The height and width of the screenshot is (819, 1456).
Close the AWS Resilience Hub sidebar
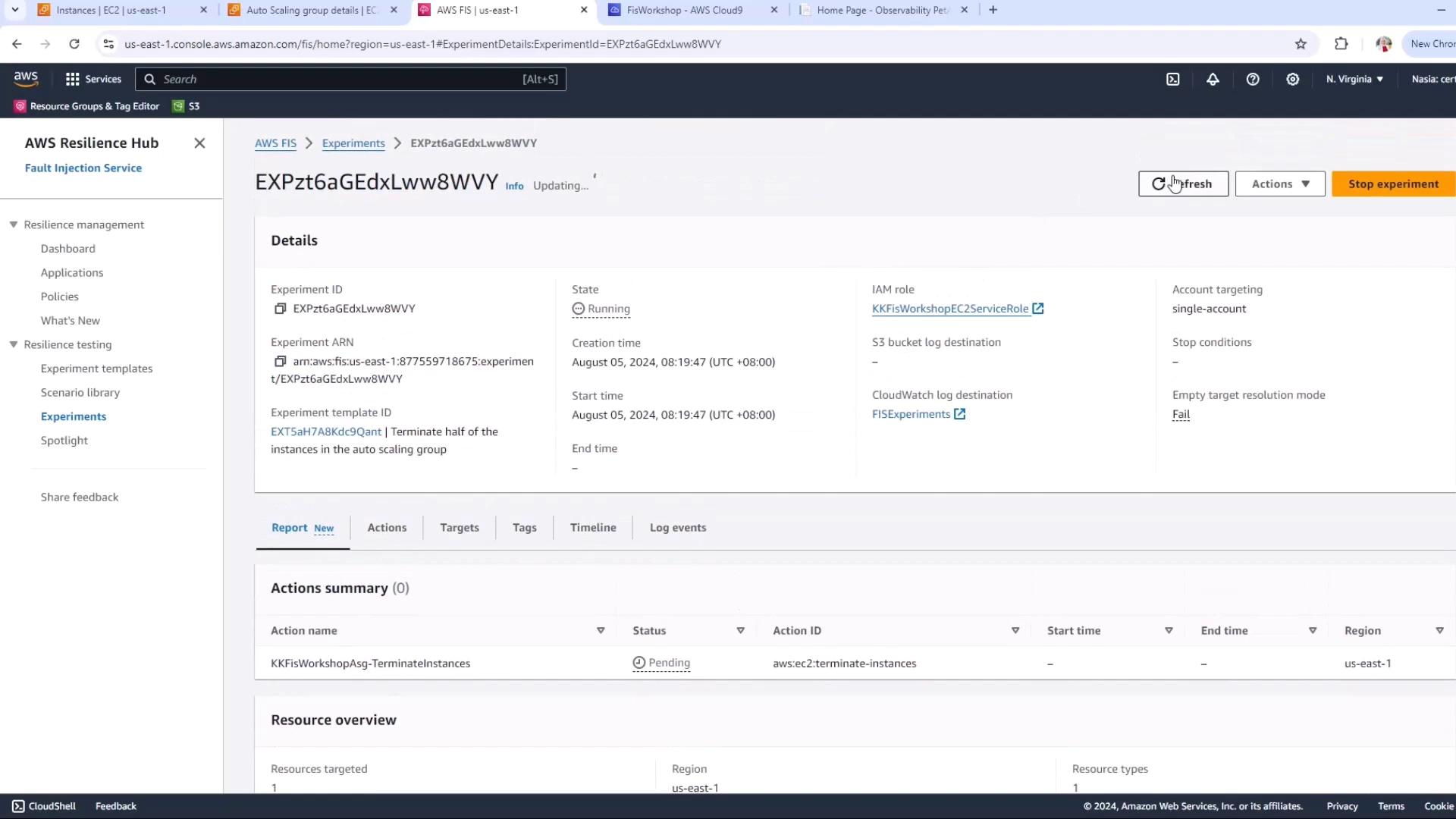pyautogui.click(x=199, y=143)
